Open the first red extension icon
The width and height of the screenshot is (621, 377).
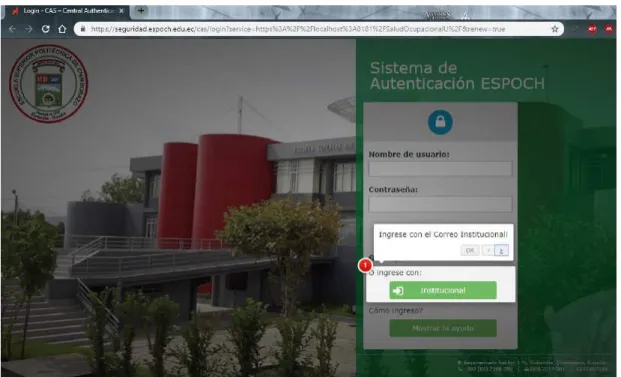[x=592, y=29]
